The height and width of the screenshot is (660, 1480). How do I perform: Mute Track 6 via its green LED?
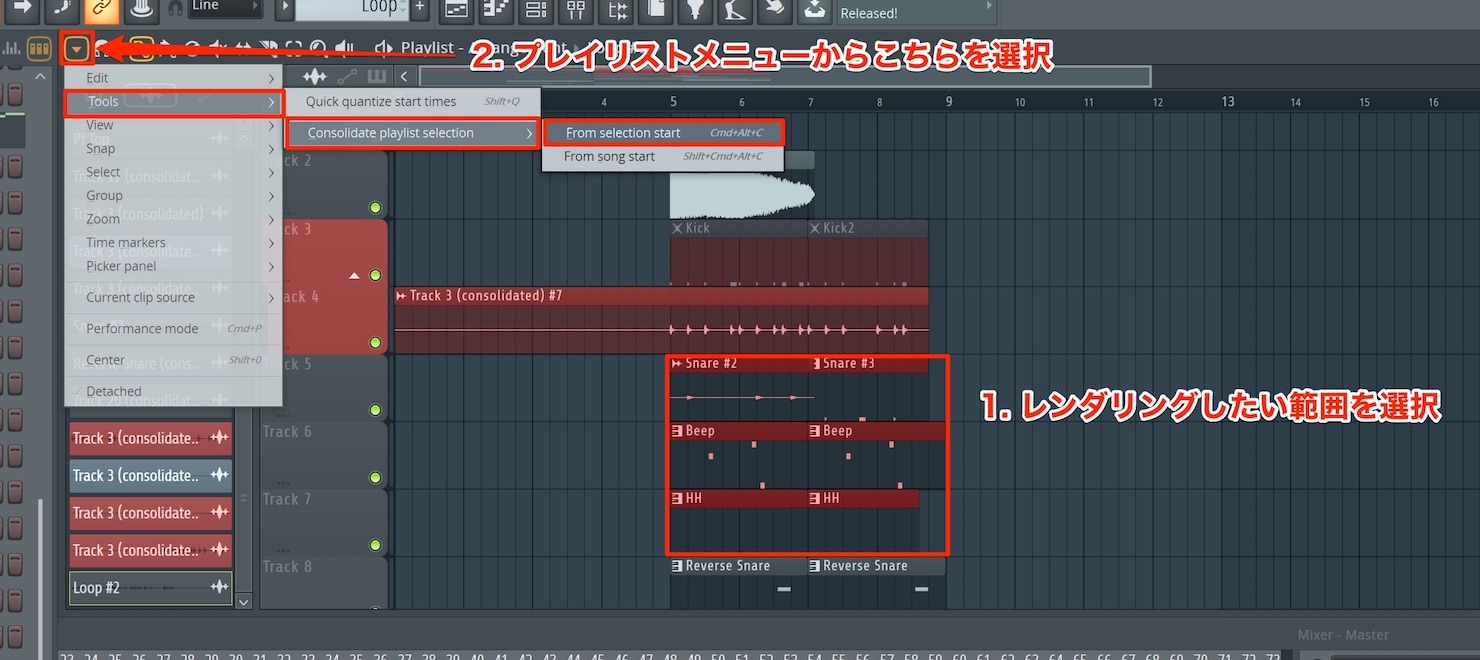(375, 478)
